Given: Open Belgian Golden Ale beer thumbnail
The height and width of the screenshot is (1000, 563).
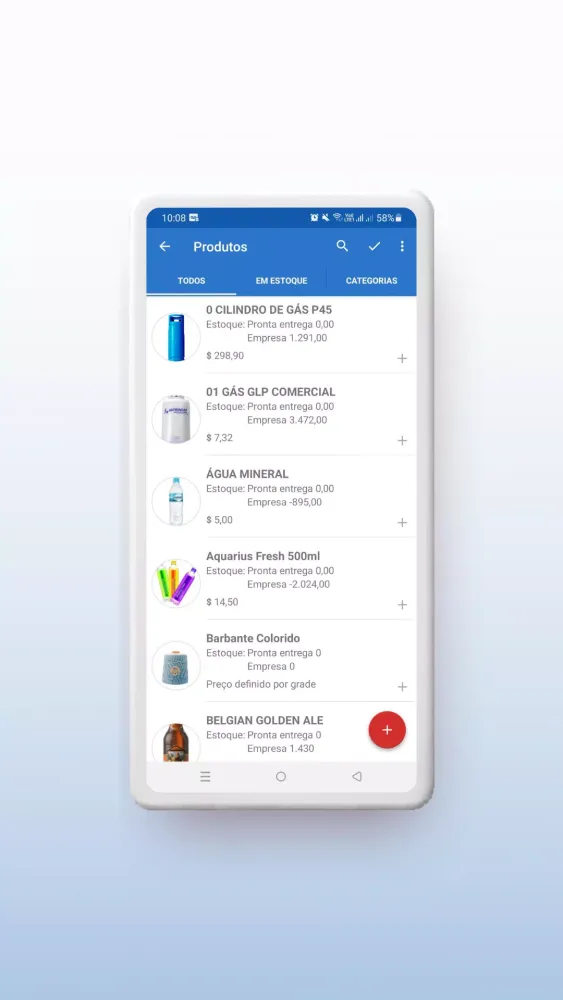Looking at the screenshot, I should tap(176, 743).
